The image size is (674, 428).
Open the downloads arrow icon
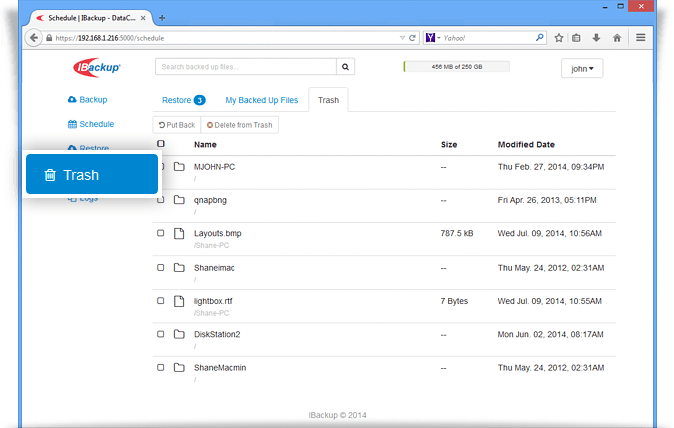[x=596, y=38]
